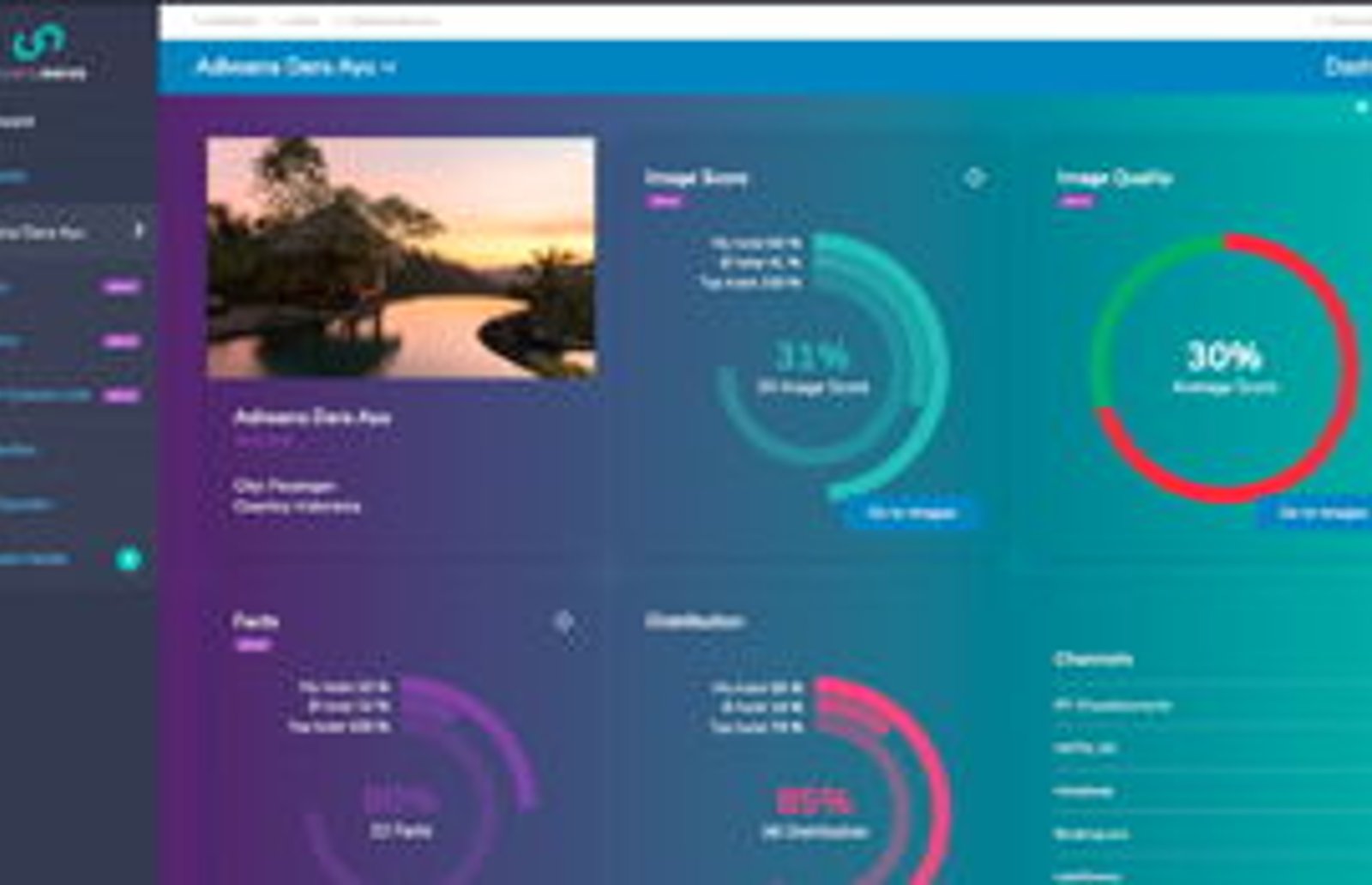Viewport: 1372px width, 885px height.
Task: Expand the sidebar Dara Ayu arrow
Action: click(x=139, y=231)
